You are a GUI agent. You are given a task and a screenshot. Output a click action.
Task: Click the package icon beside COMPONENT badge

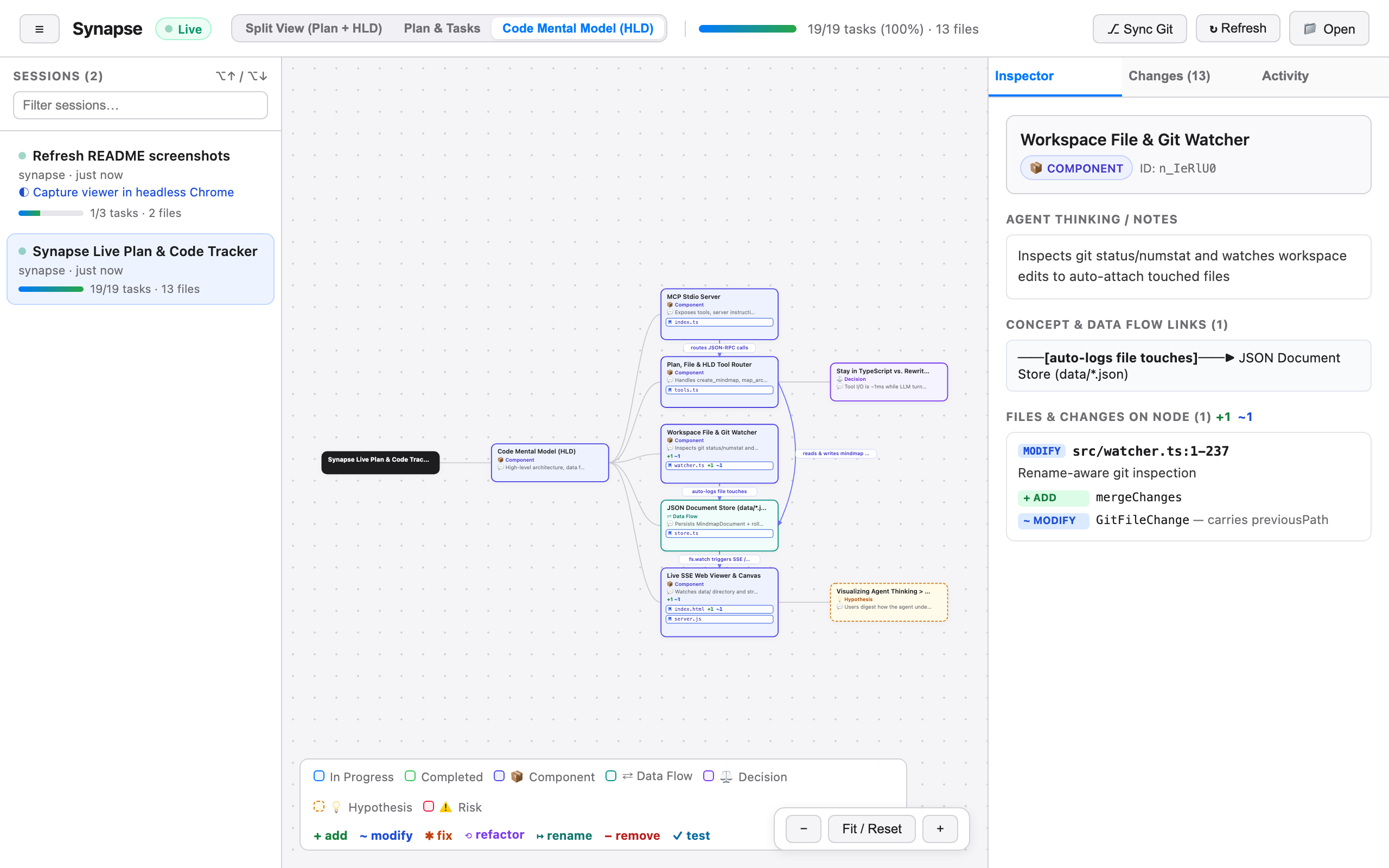click(x=1035, y=168)
